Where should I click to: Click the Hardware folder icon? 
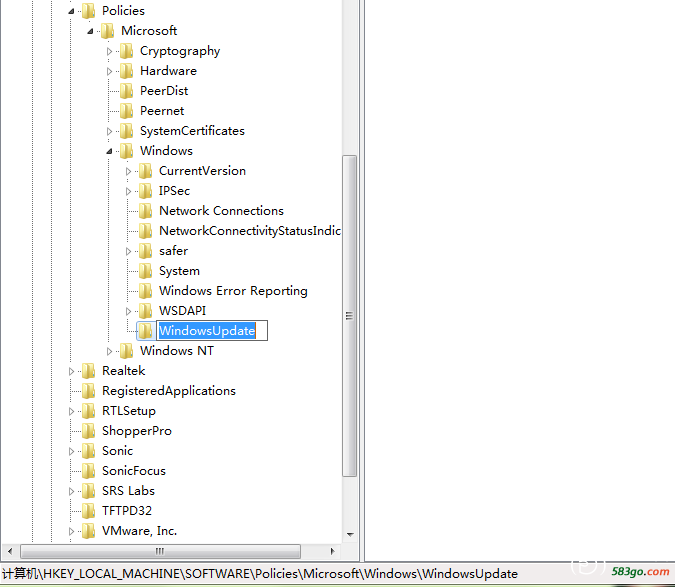(126, 71)
